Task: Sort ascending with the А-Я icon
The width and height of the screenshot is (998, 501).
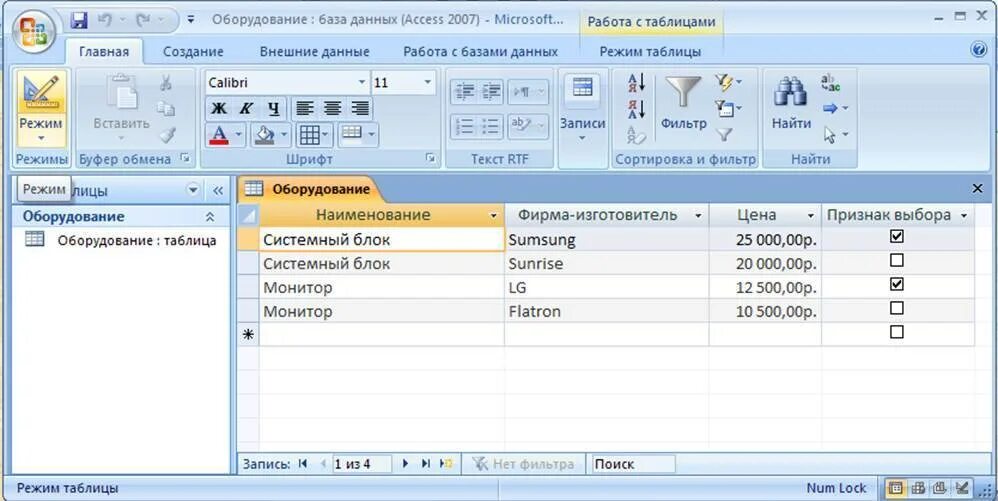Action: click(636, 82)
